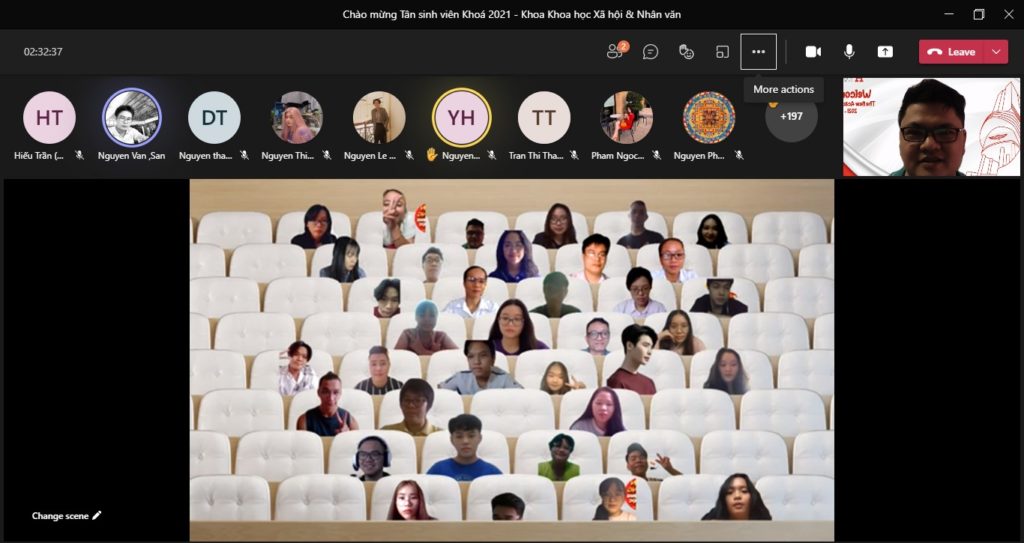Click Change scene
The height and width of the screenshot is (543, 1024).
pos(67,516)
